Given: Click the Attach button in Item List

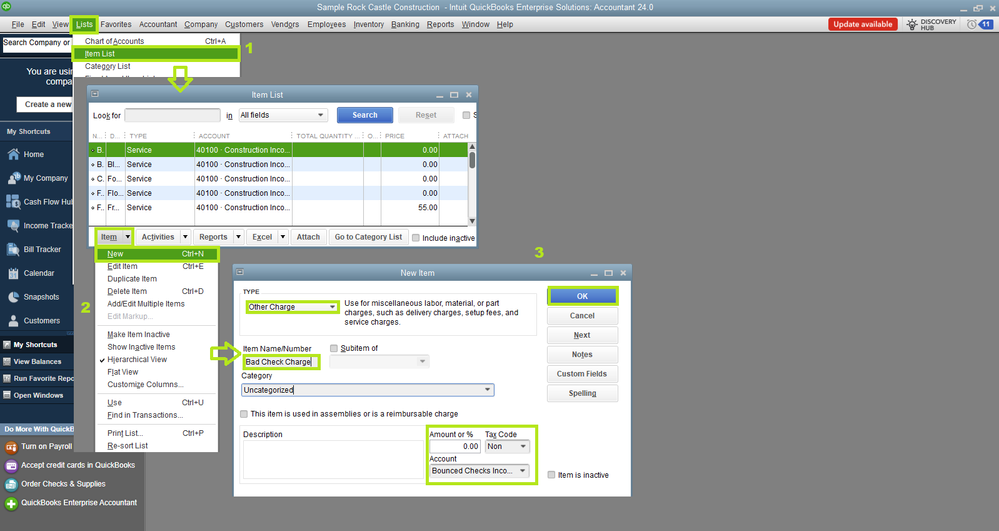Looking at the screenshot, I should coord(308,237).
